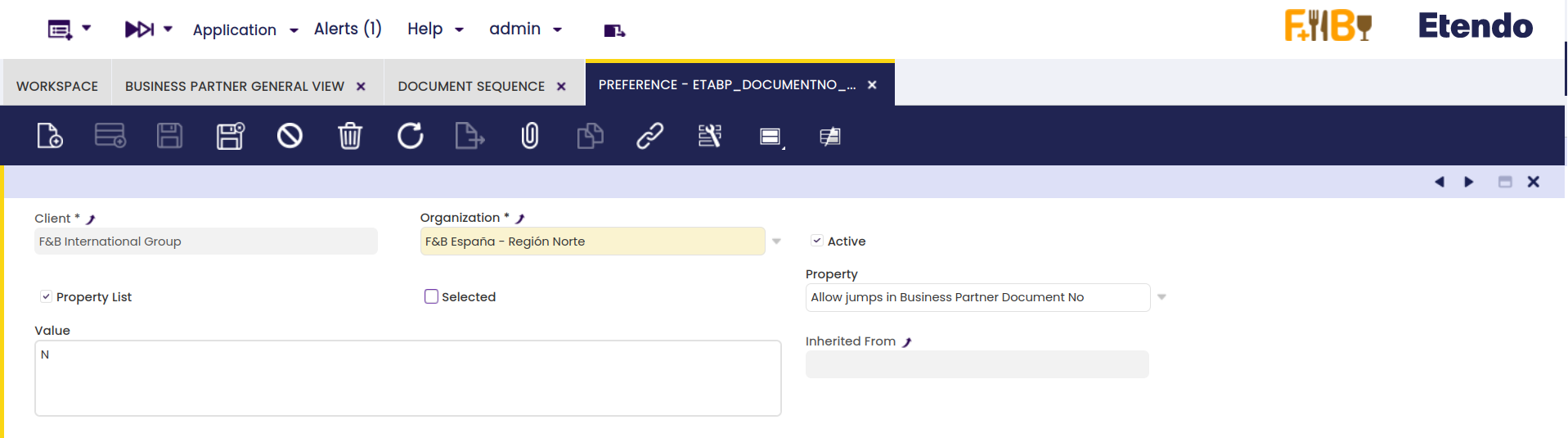Go to next record arrow
Screen dimensions: 1568x438
click(1469, 182)
